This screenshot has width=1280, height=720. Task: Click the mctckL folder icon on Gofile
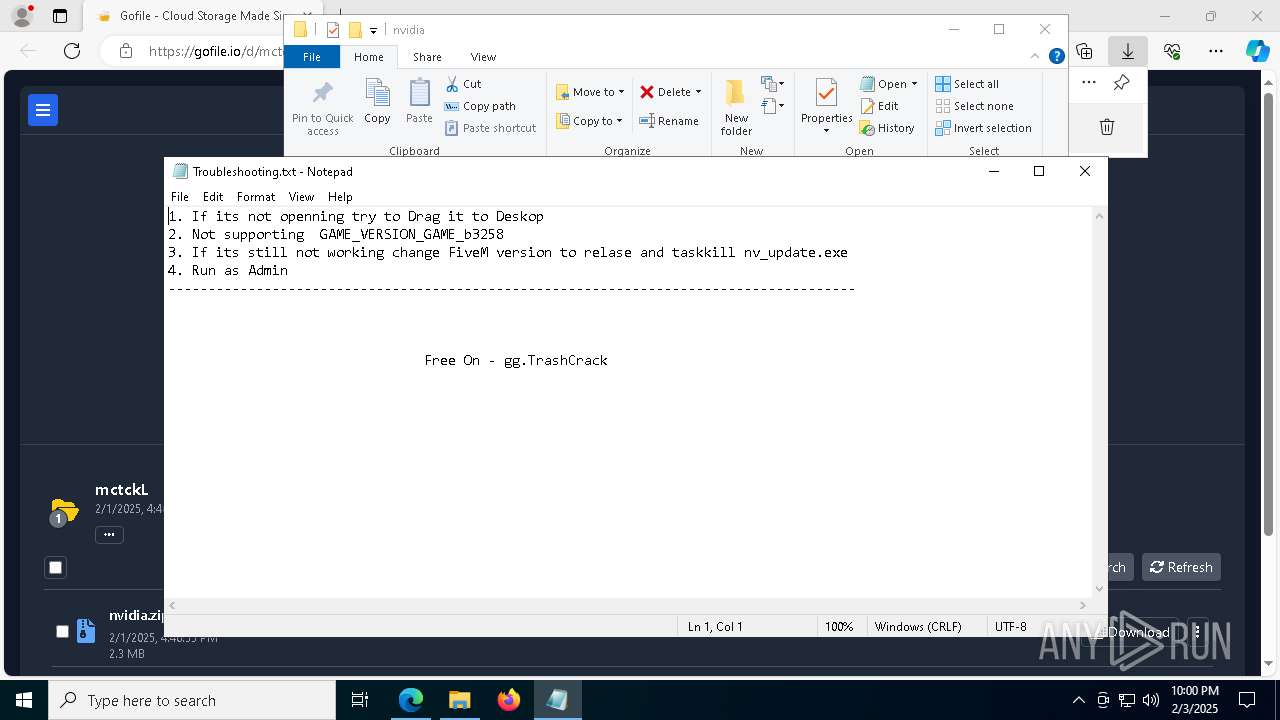tap(64, 511)
